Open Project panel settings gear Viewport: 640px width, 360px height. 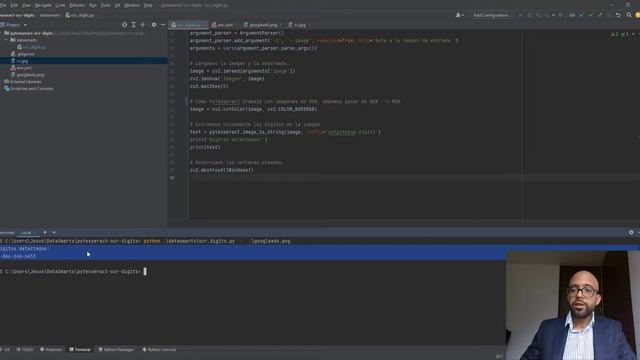point(154,25)
